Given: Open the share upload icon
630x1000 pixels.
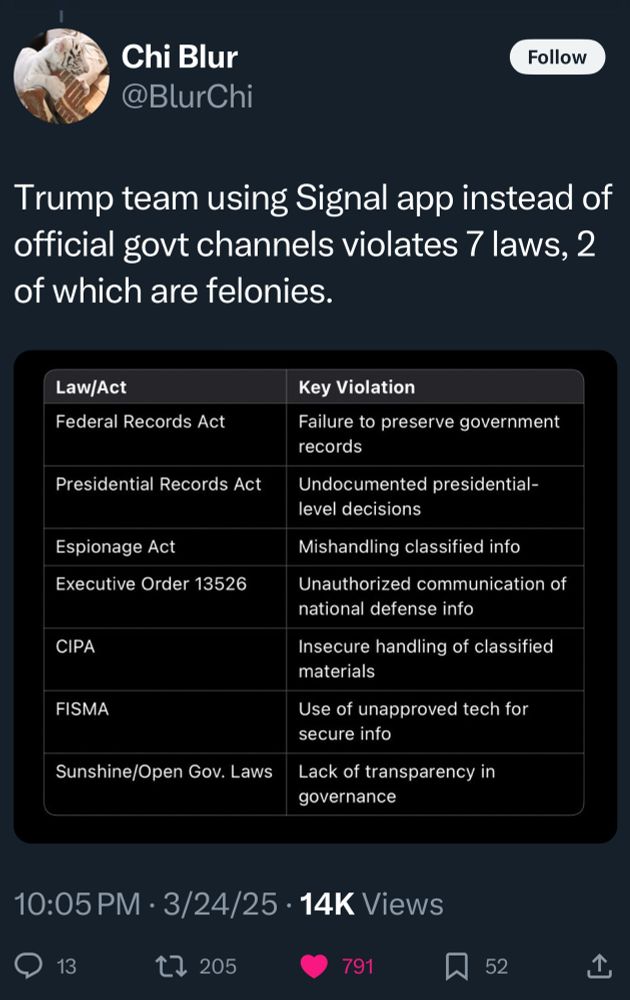Looking at the screenshot, I should click(x=598, y=965).
